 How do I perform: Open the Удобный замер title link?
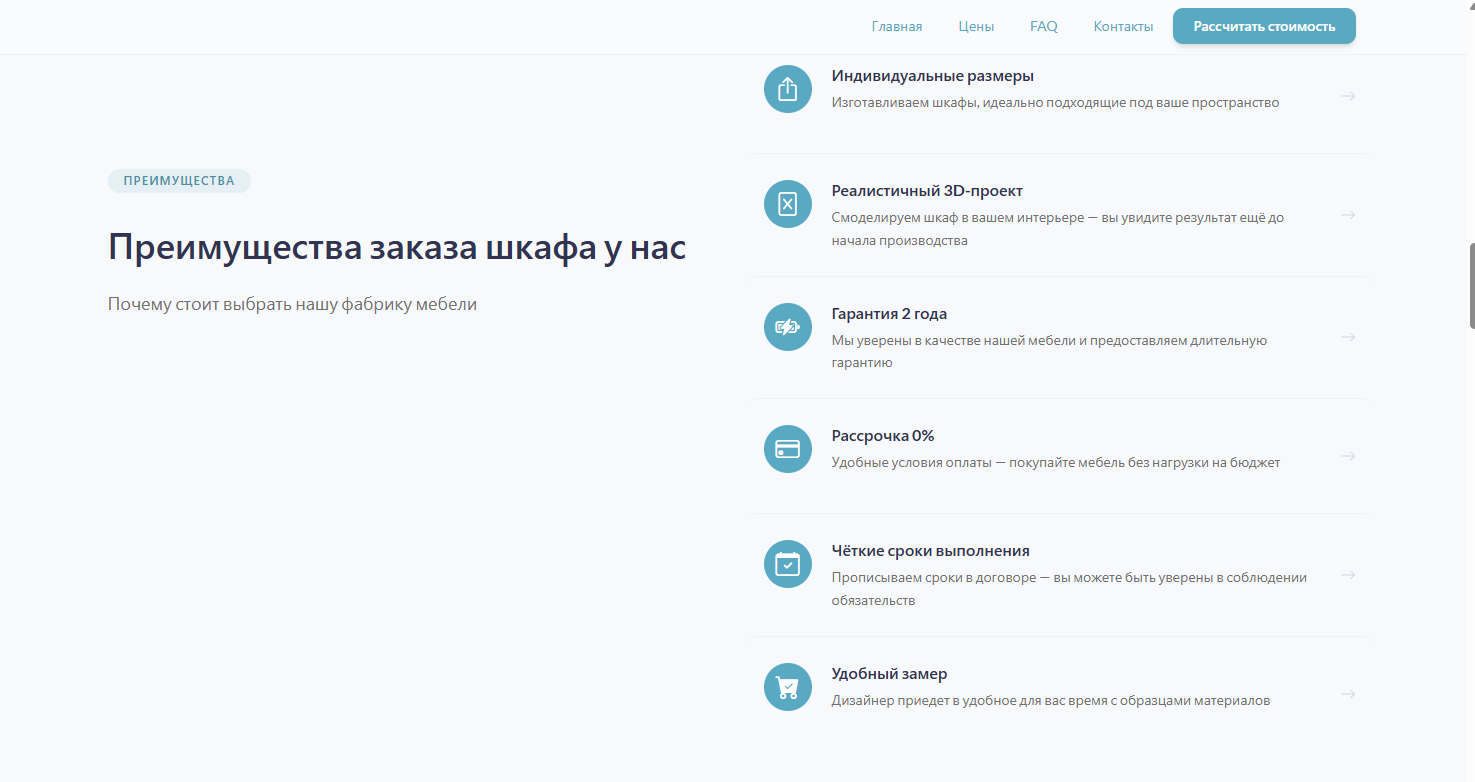click(889, 674)
